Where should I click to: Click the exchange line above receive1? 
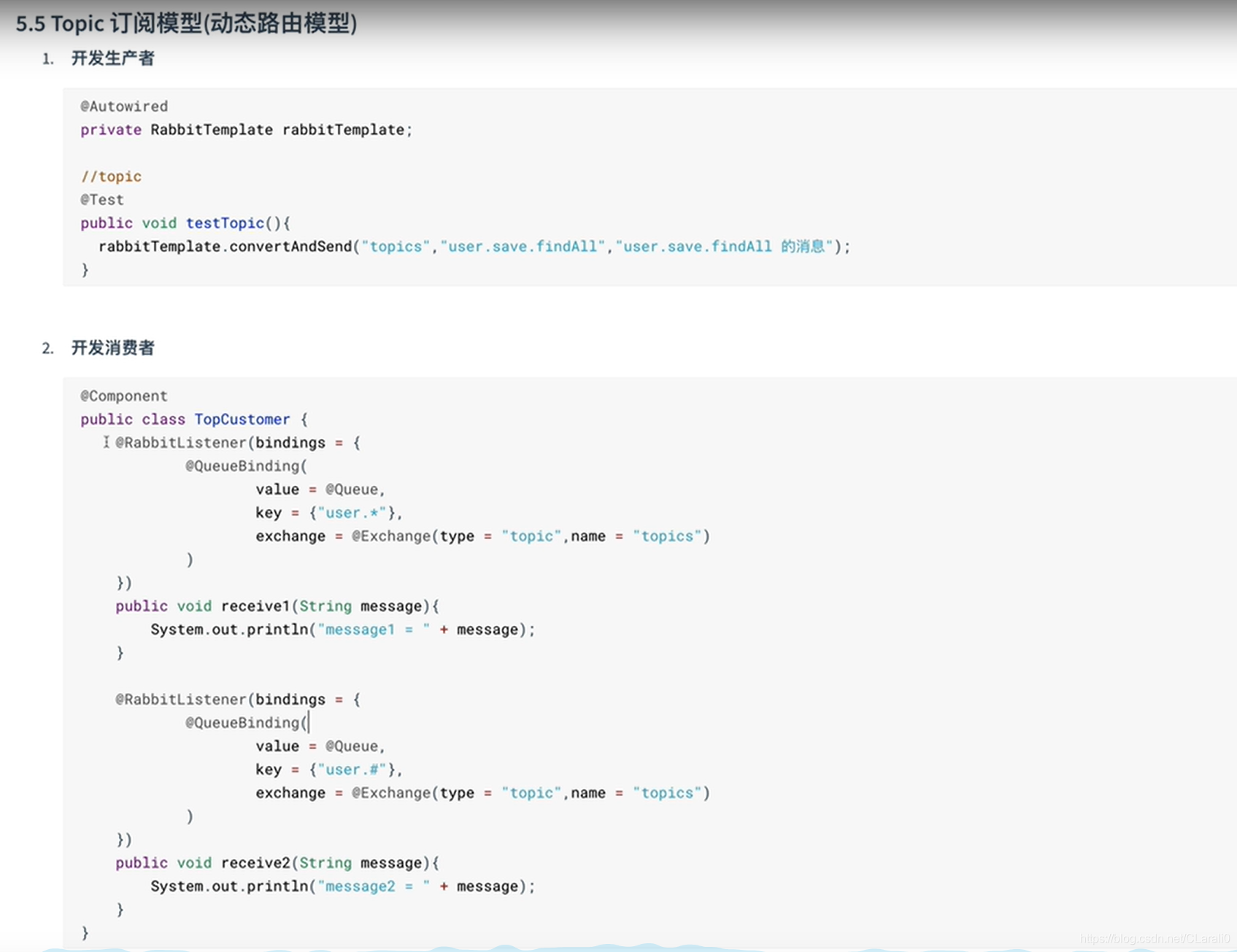pos(483,536)
